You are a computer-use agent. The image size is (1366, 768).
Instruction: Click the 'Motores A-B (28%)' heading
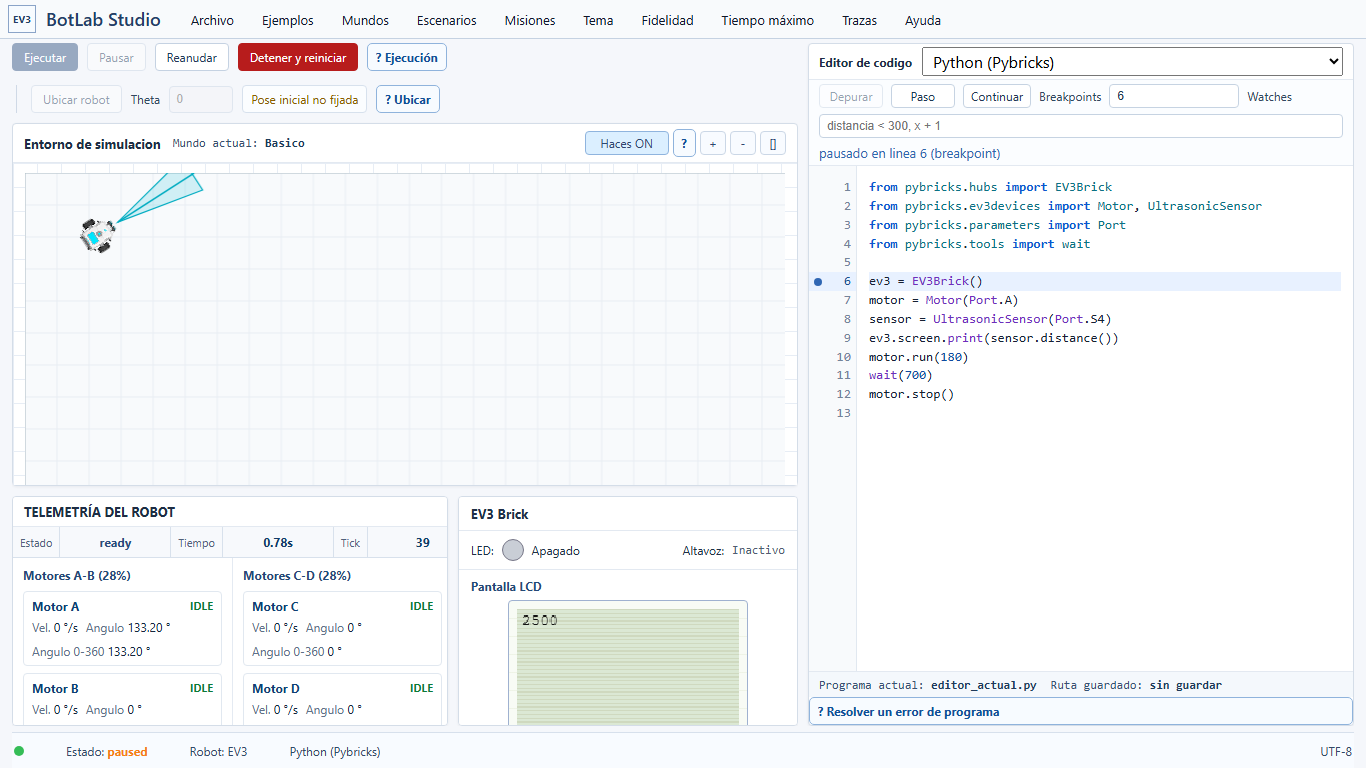coord(77,576)
